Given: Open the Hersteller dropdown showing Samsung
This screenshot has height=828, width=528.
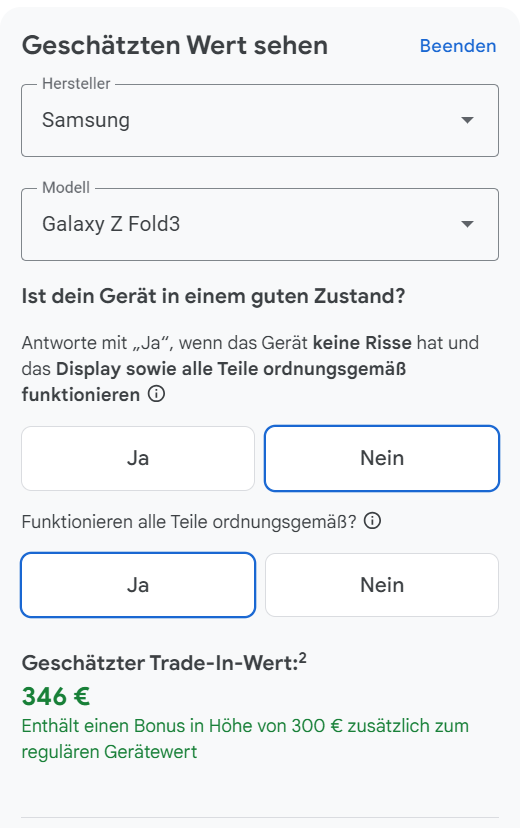Looking at the screenshot, I should 260,120.
